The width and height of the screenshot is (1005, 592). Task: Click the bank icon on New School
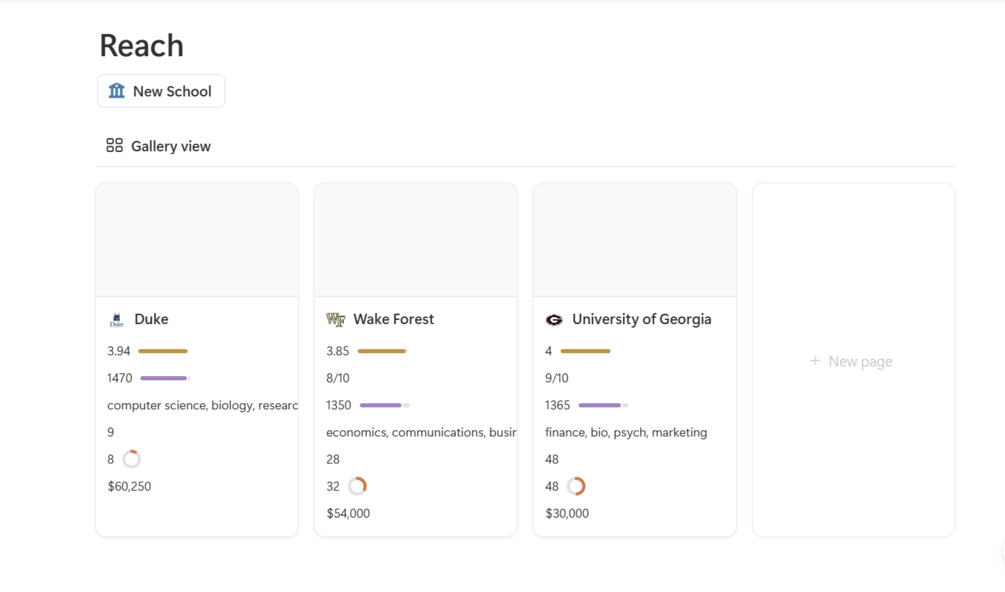tap(117, 91)
